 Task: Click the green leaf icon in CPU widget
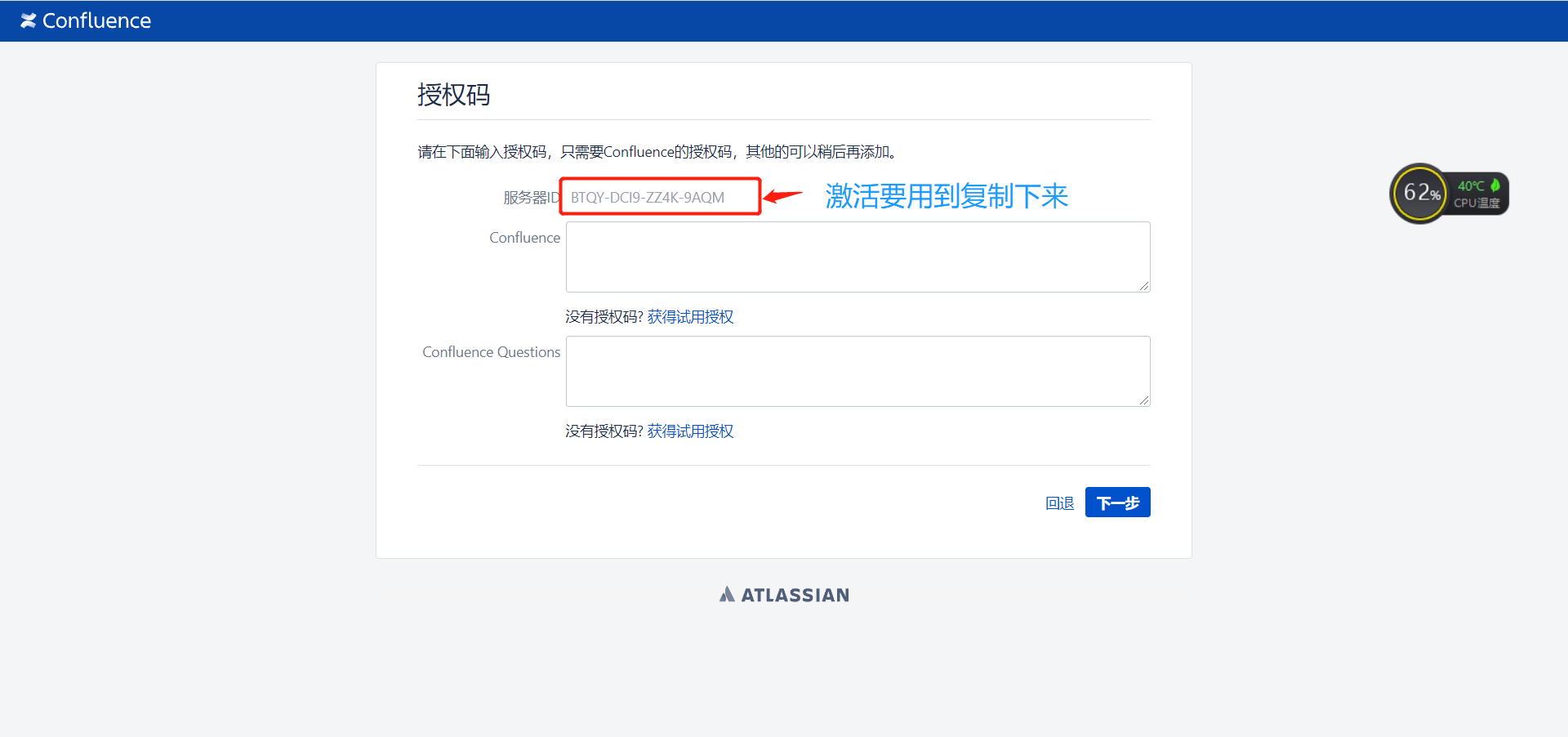tap(1495, 185)
